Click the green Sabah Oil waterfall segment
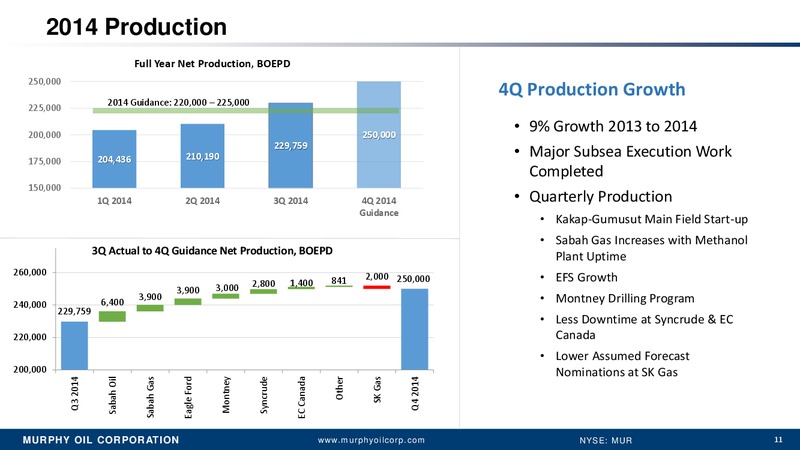 click(x=112, y=316)
